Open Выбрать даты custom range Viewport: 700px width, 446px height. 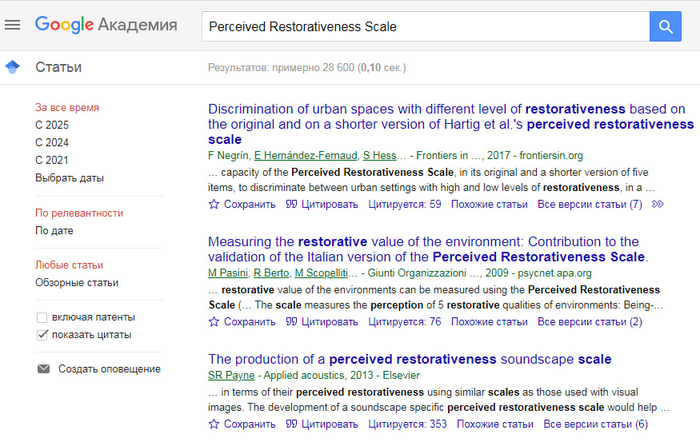pos(69,178)
